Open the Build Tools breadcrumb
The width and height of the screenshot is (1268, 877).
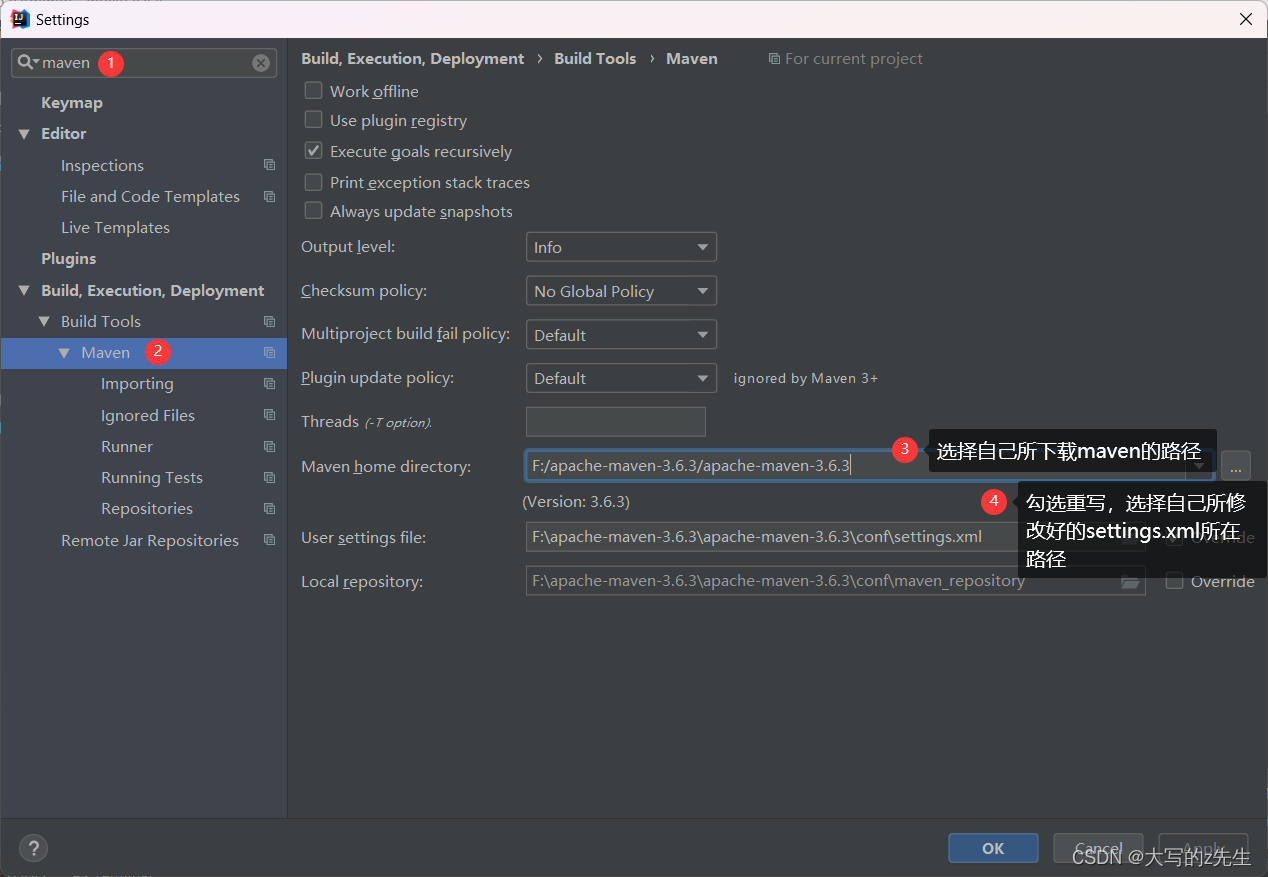(595, 58)
